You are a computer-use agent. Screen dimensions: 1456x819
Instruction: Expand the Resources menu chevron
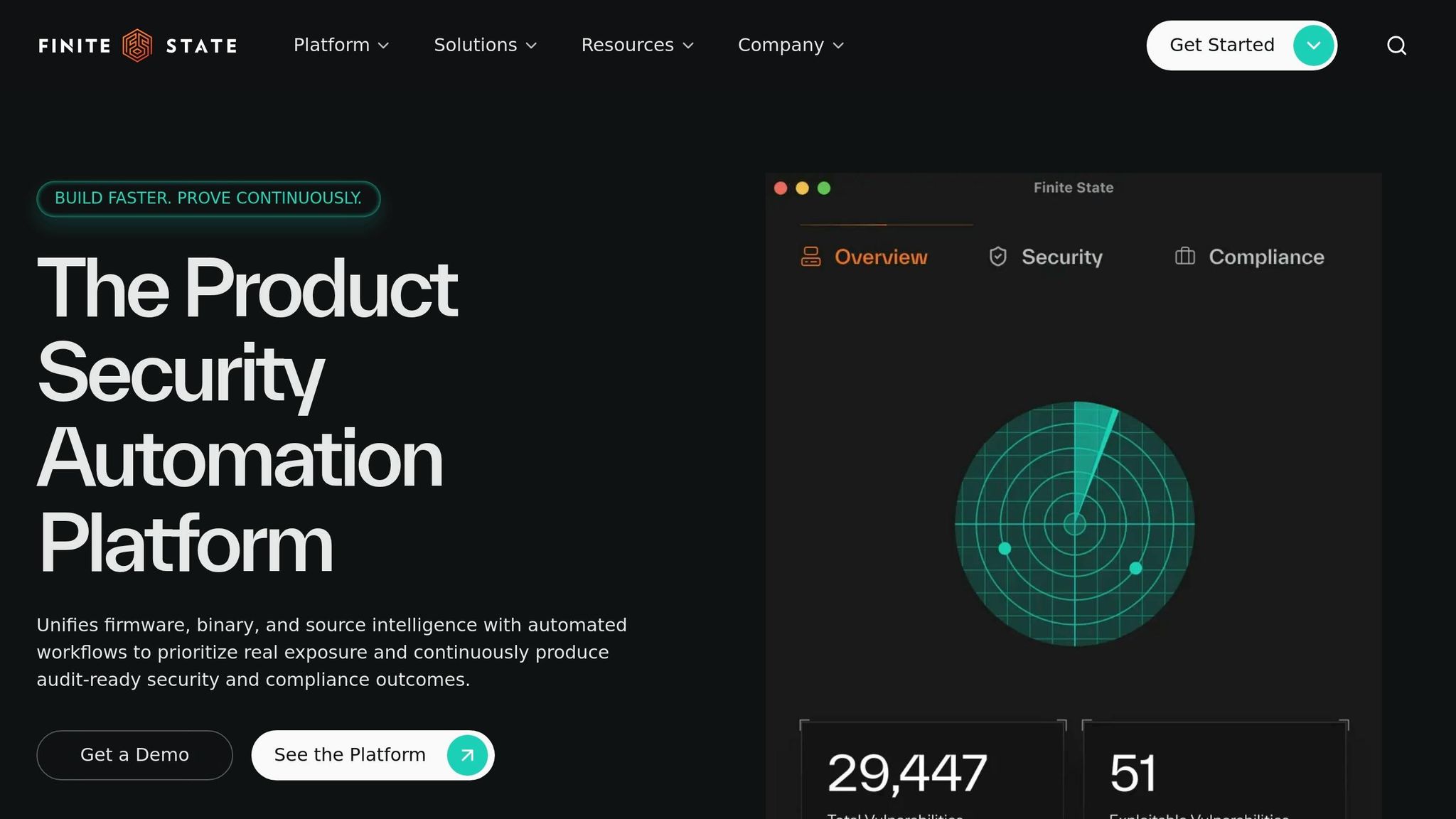point(687,45)
